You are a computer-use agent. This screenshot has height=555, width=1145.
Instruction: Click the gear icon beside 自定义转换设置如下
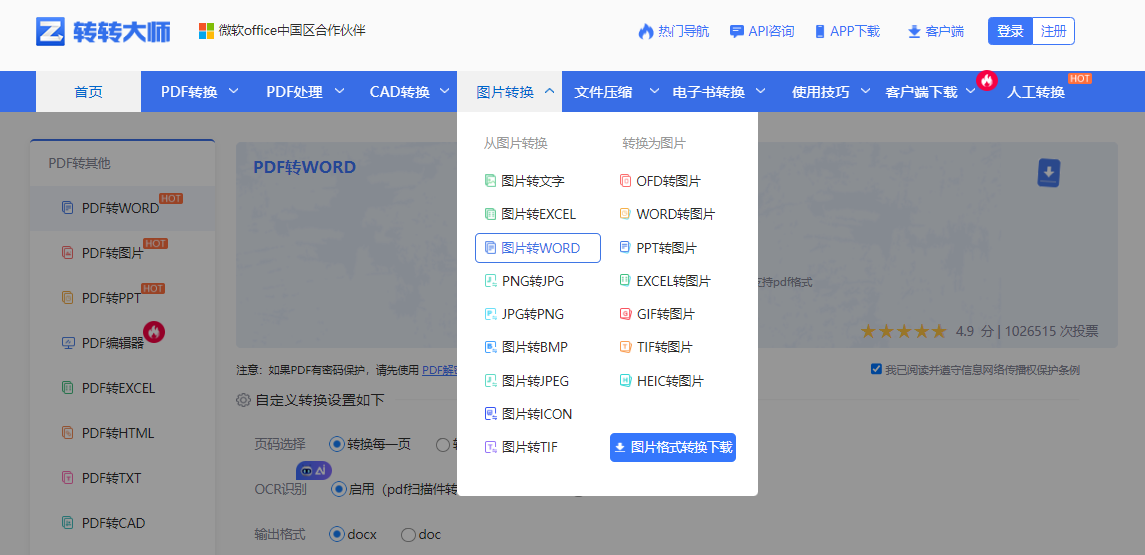(243, 400)
